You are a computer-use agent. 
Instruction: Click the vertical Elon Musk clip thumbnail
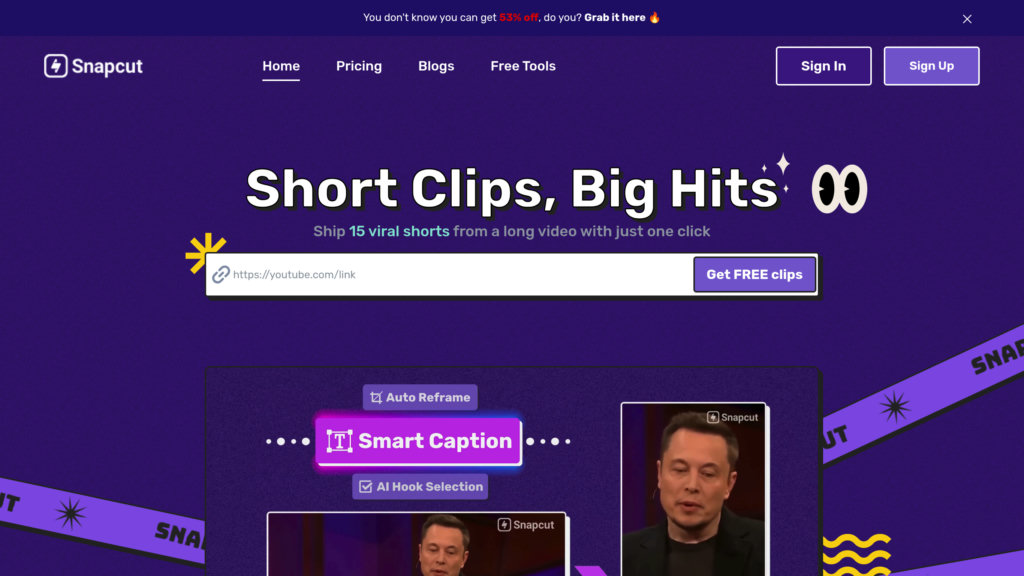[693, 489]
